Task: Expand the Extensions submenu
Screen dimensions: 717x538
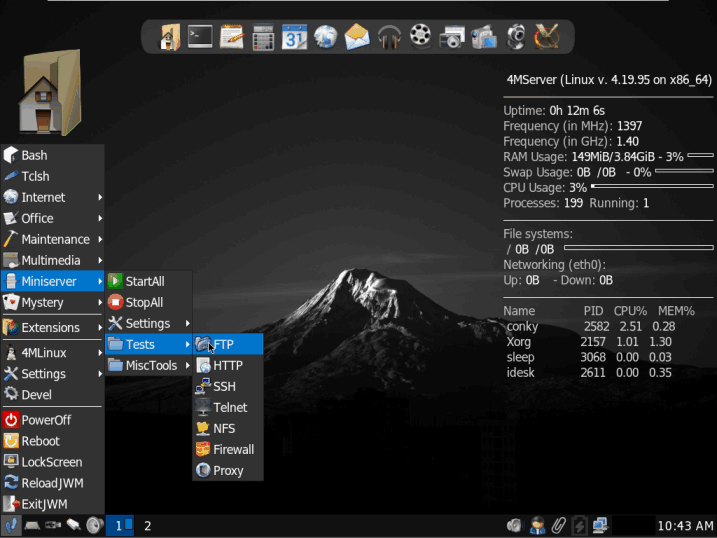Action: tap(53, 328)
